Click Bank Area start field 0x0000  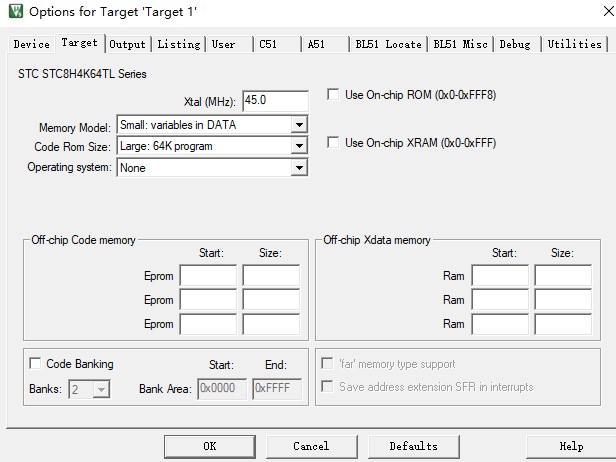coord(222,389)
